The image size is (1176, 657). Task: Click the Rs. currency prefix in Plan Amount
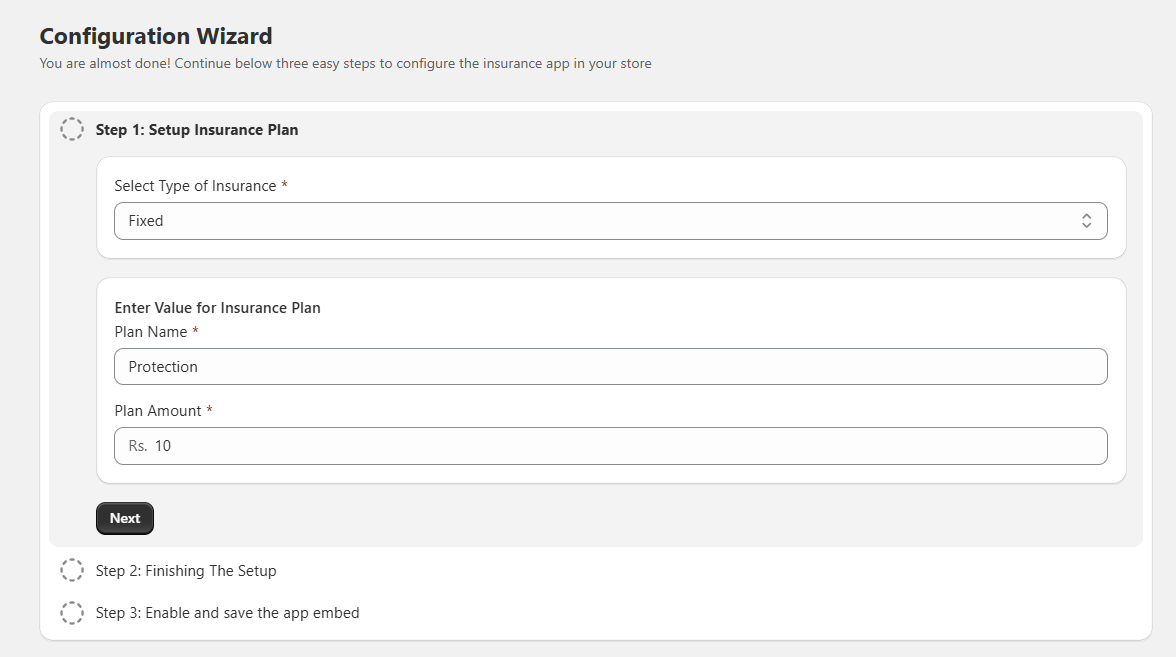point(137,446)
